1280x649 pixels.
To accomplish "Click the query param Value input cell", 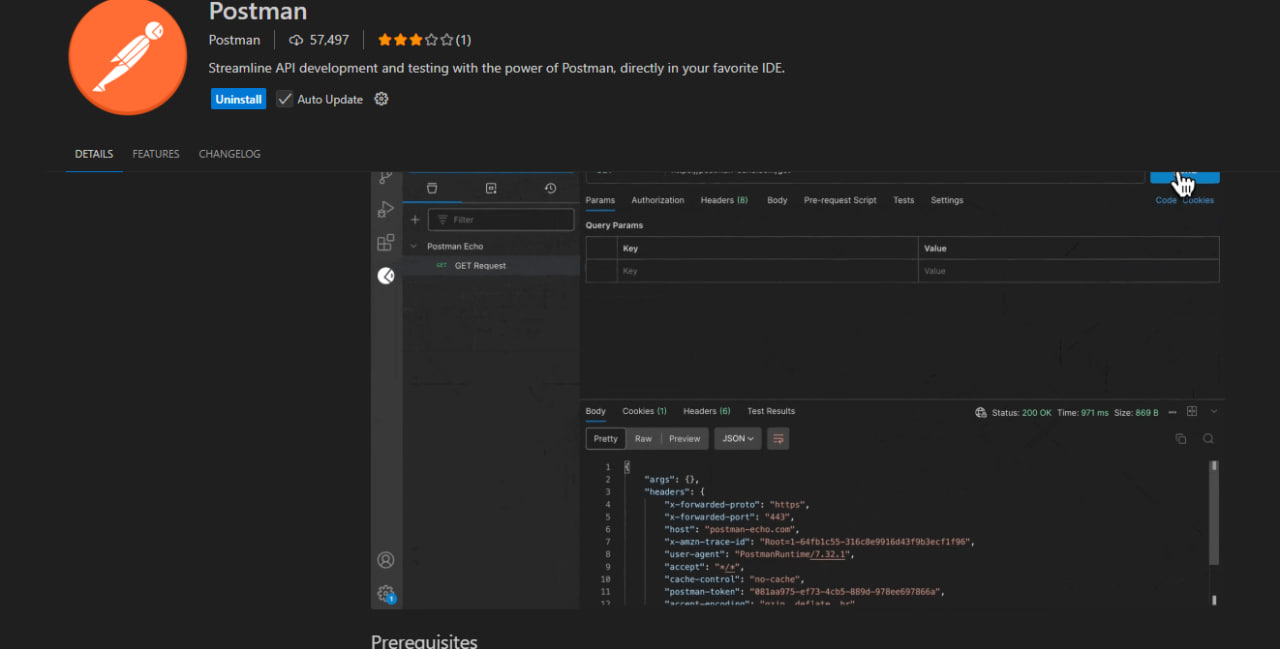I will coord(1068,271).
